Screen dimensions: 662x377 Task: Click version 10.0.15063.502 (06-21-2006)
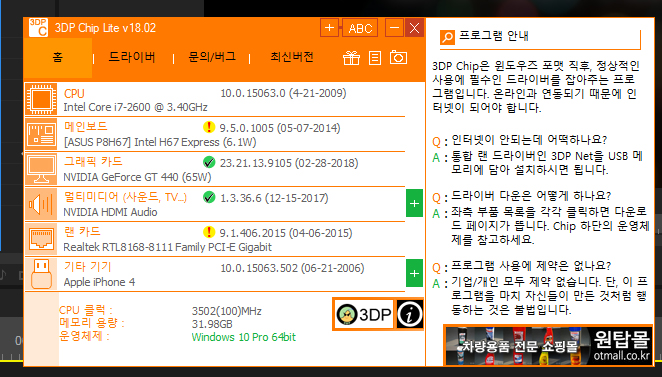click(292, 268)
